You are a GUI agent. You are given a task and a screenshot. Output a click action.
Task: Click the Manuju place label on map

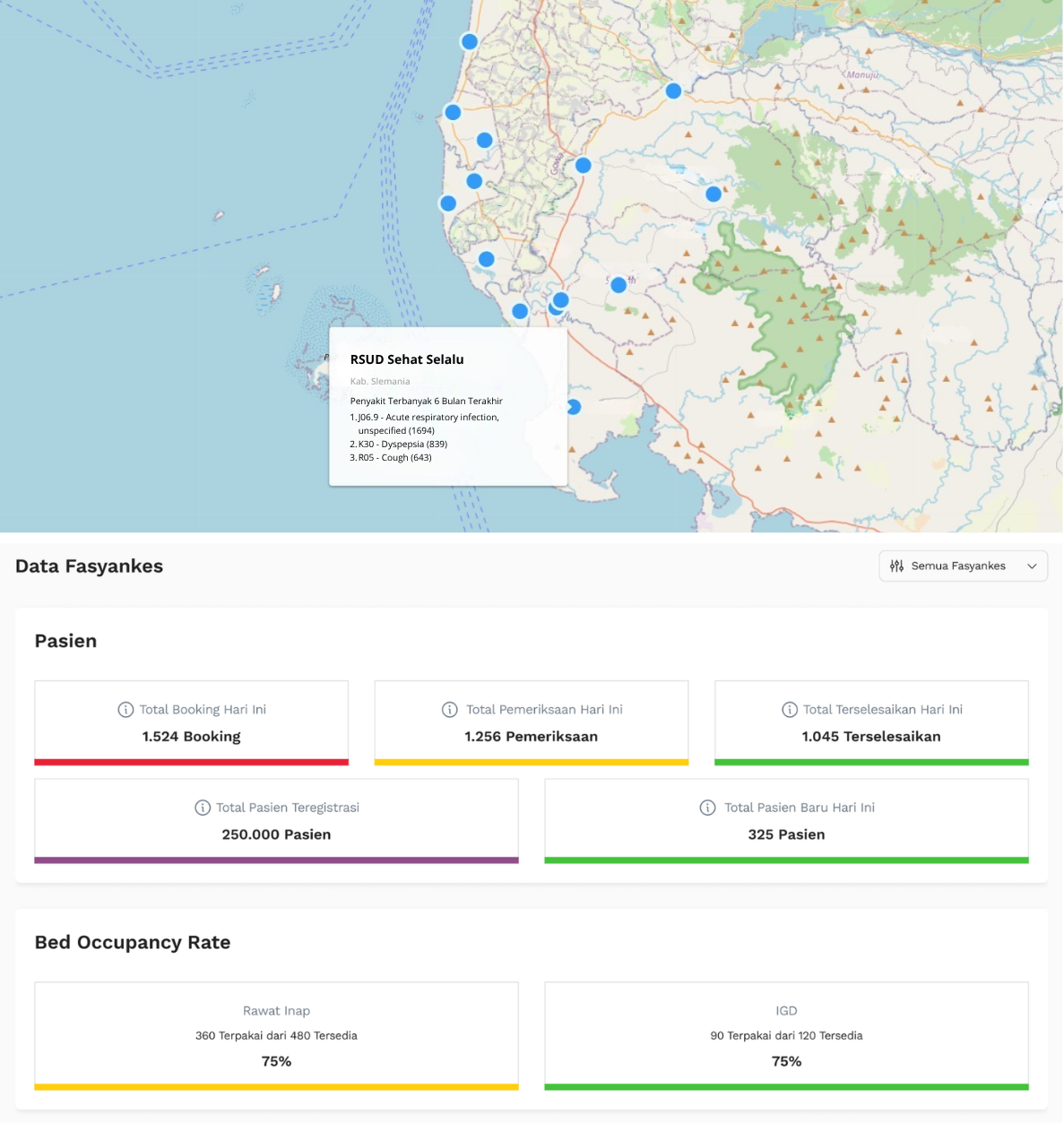coord(863,75)
